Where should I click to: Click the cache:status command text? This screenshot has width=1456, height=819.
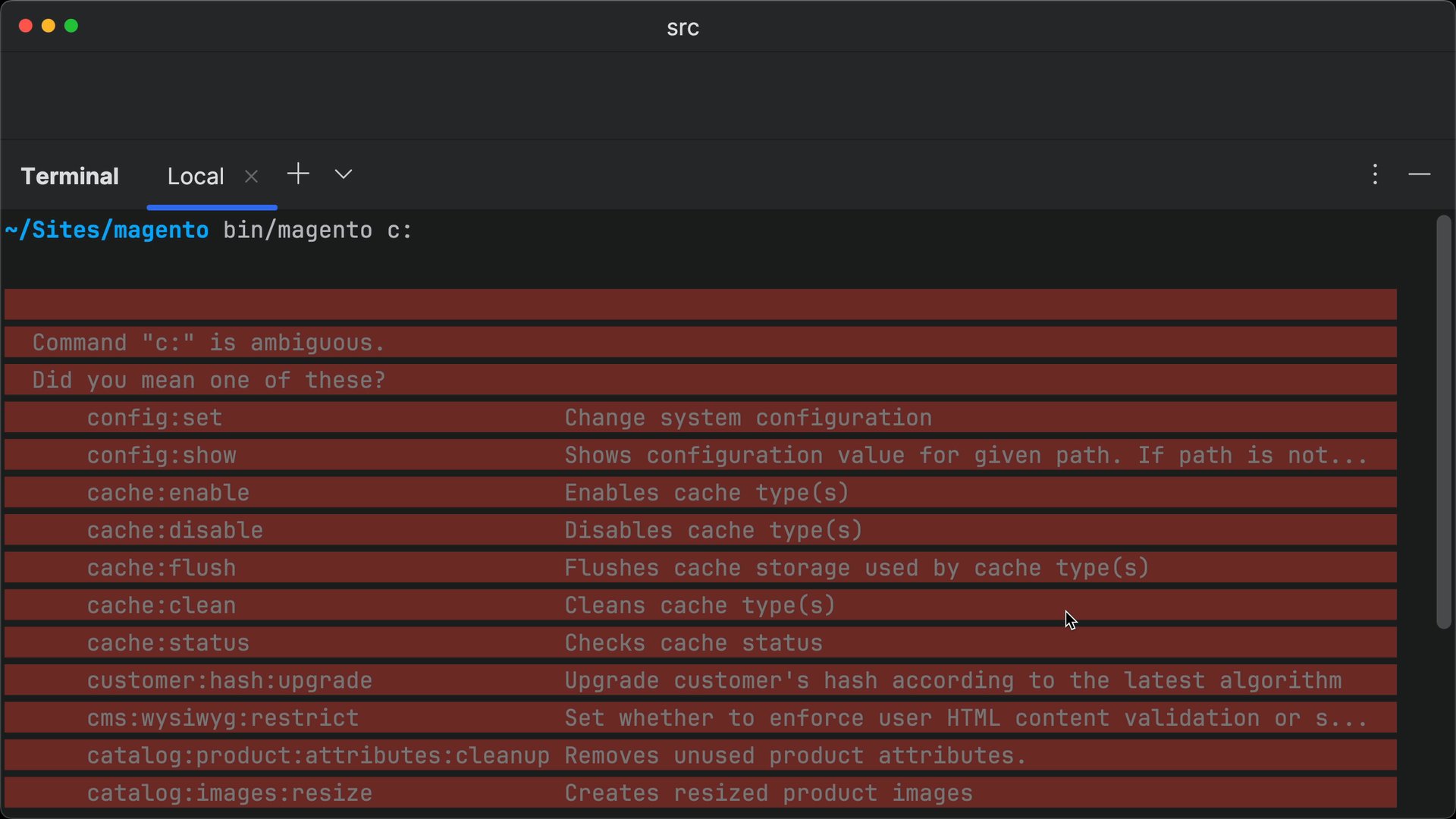pos(168,643)
